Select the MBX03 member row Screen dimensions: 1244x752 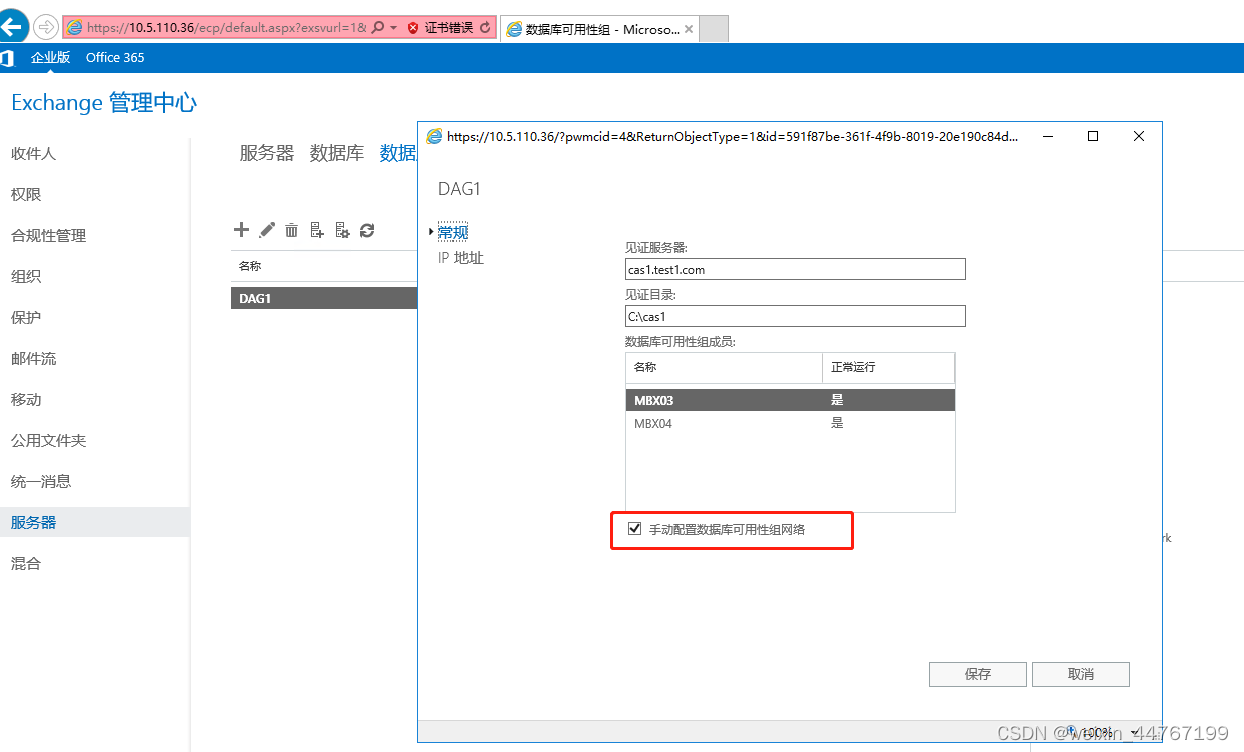(x=790, y=400)
